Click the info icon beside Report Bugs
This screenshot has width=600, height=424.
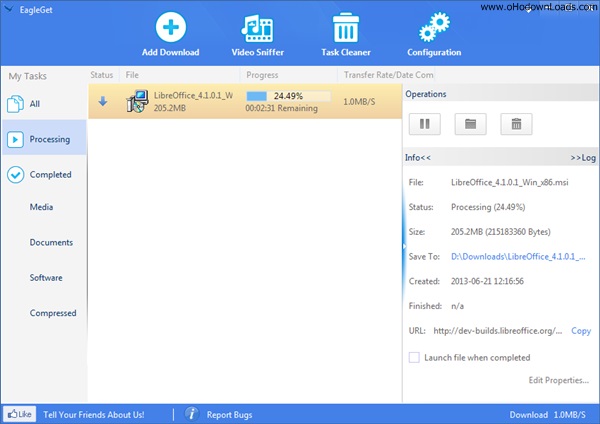pos(192,414)
